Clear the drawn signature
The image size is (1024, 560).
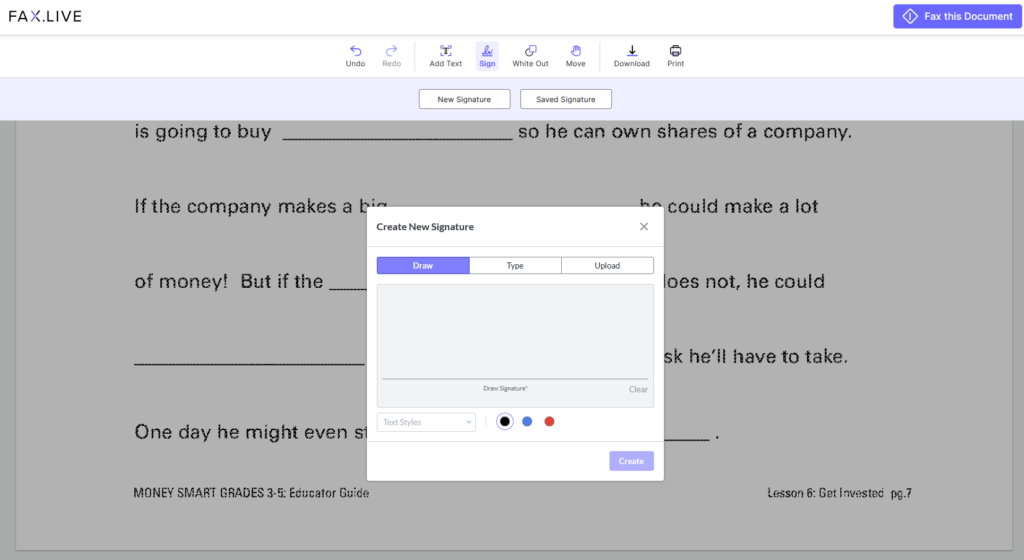(638, 390)
